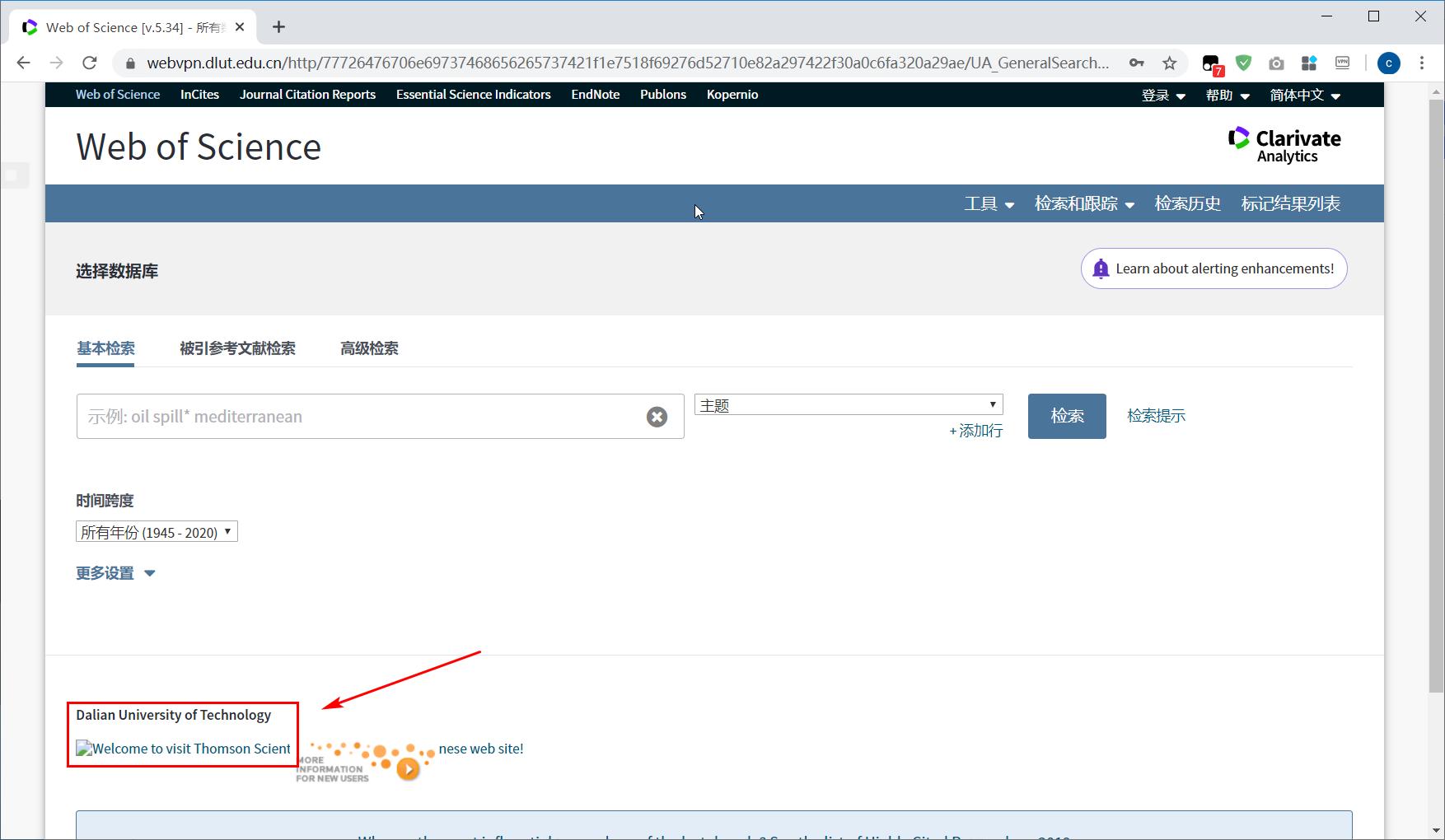Open Essential Science Indicators
Viewport: 1445px width, 840px height.
tap(473, 95)
